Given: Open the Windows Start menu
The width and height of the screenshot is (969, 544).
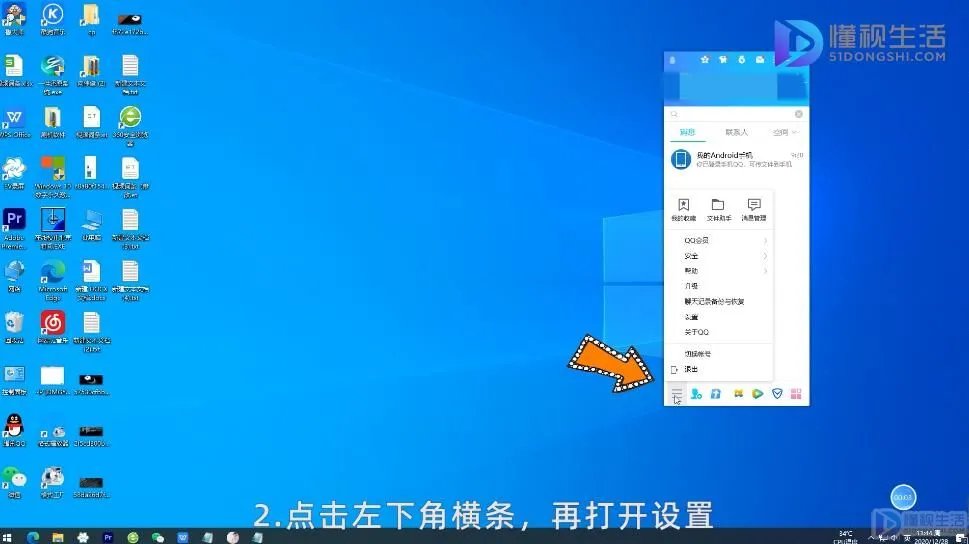Looking at the screenshot, I should point(7,537).
